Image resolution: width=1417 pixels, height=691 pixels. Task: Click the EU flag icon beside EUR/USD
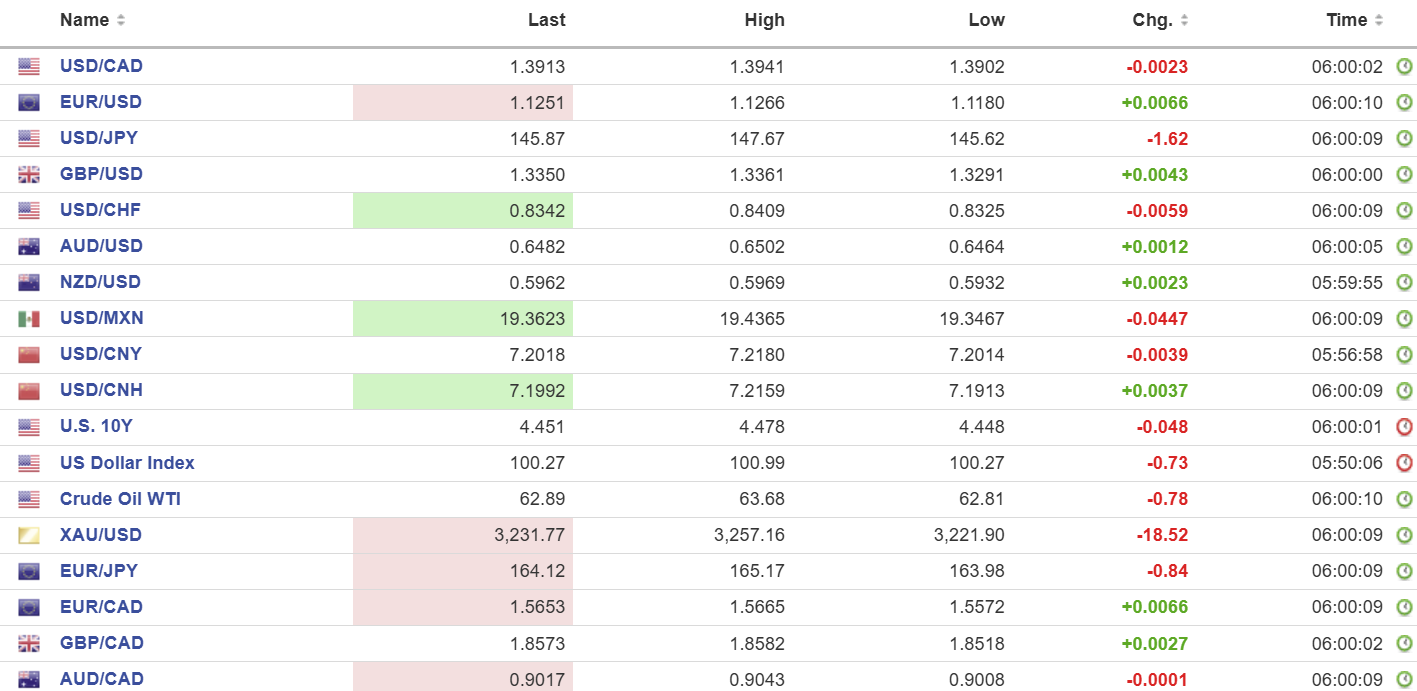29,102
